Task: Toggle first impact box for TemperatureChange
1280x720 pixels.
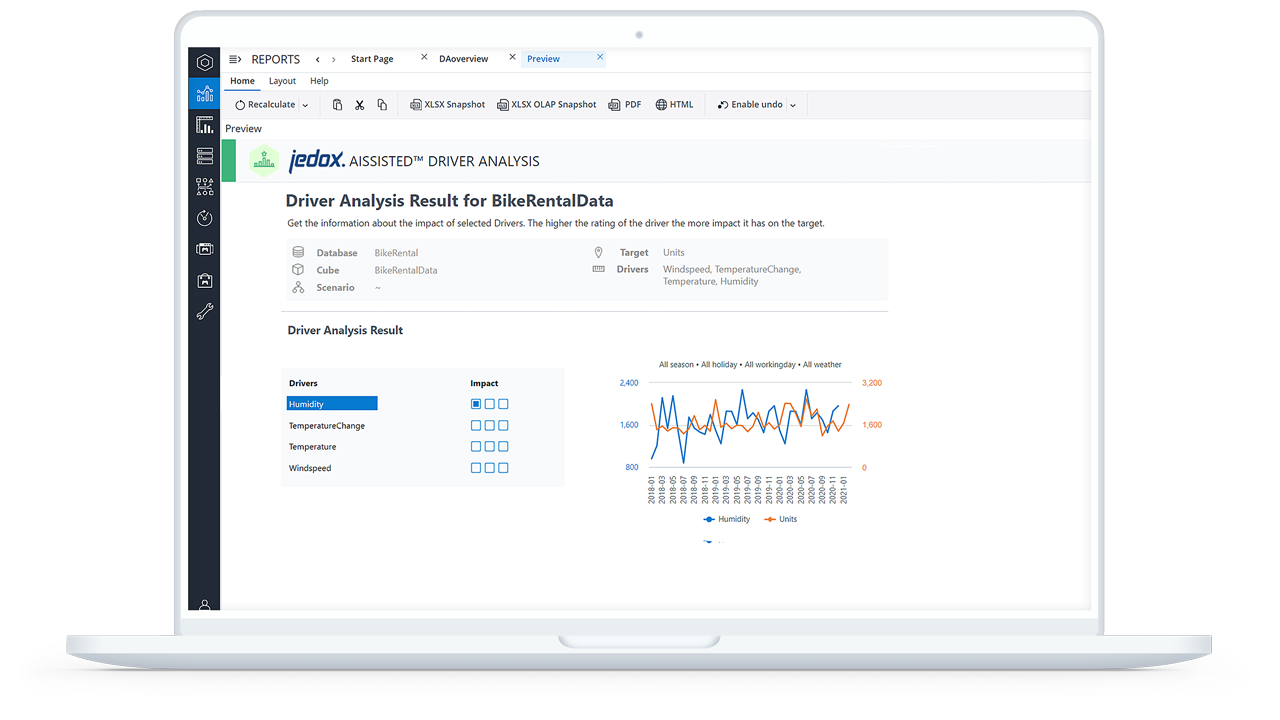Action: click(x=476, y=426)
